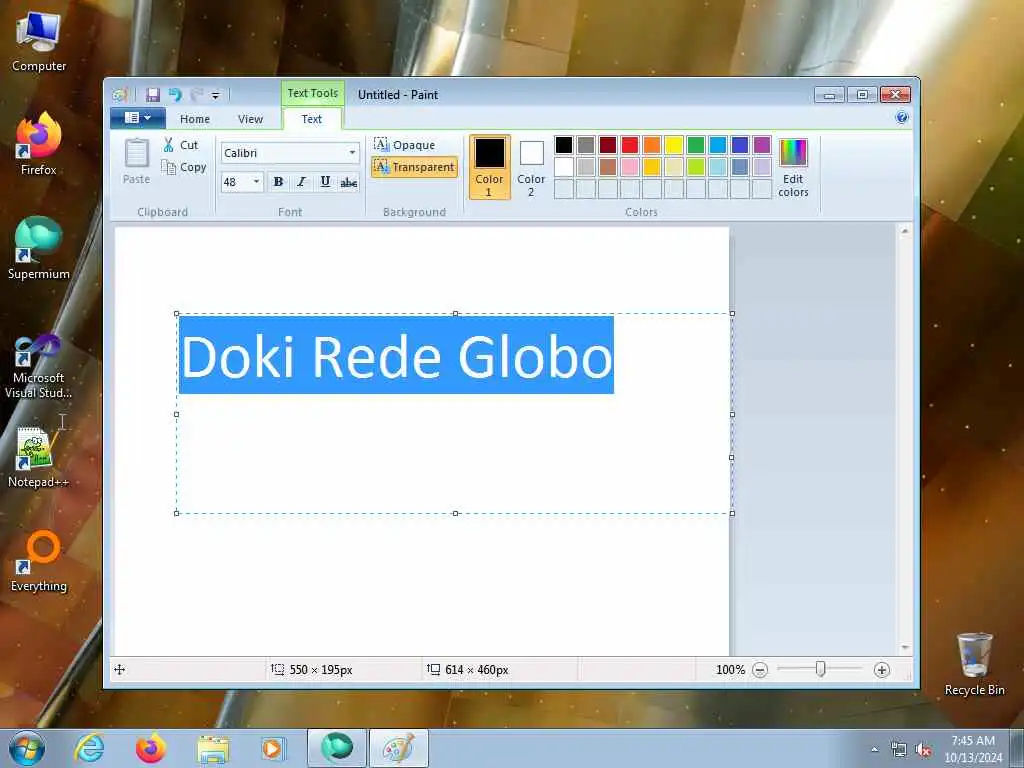Toggle Bold formatting
This screenshot has height=768, width=1024.
click(x=278, y=182)
